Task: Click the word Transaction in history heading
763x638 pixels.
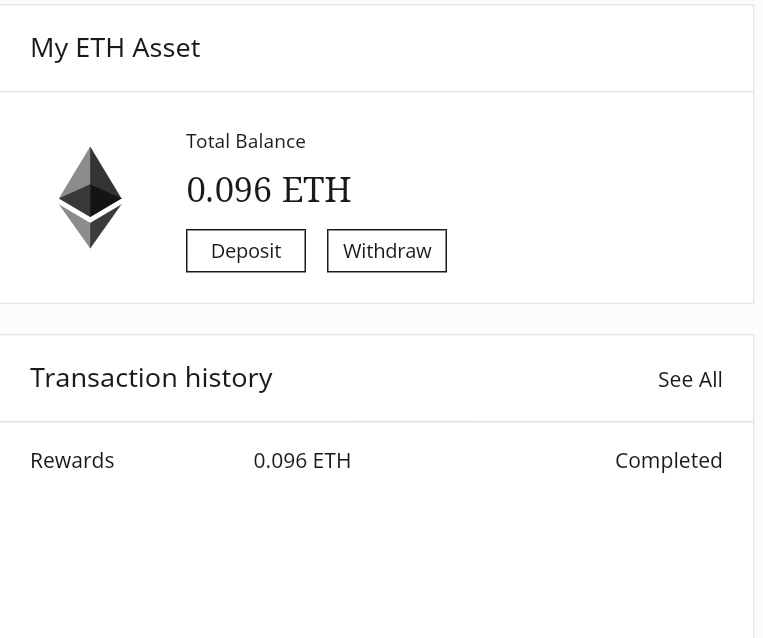Action: pos(104,378)
